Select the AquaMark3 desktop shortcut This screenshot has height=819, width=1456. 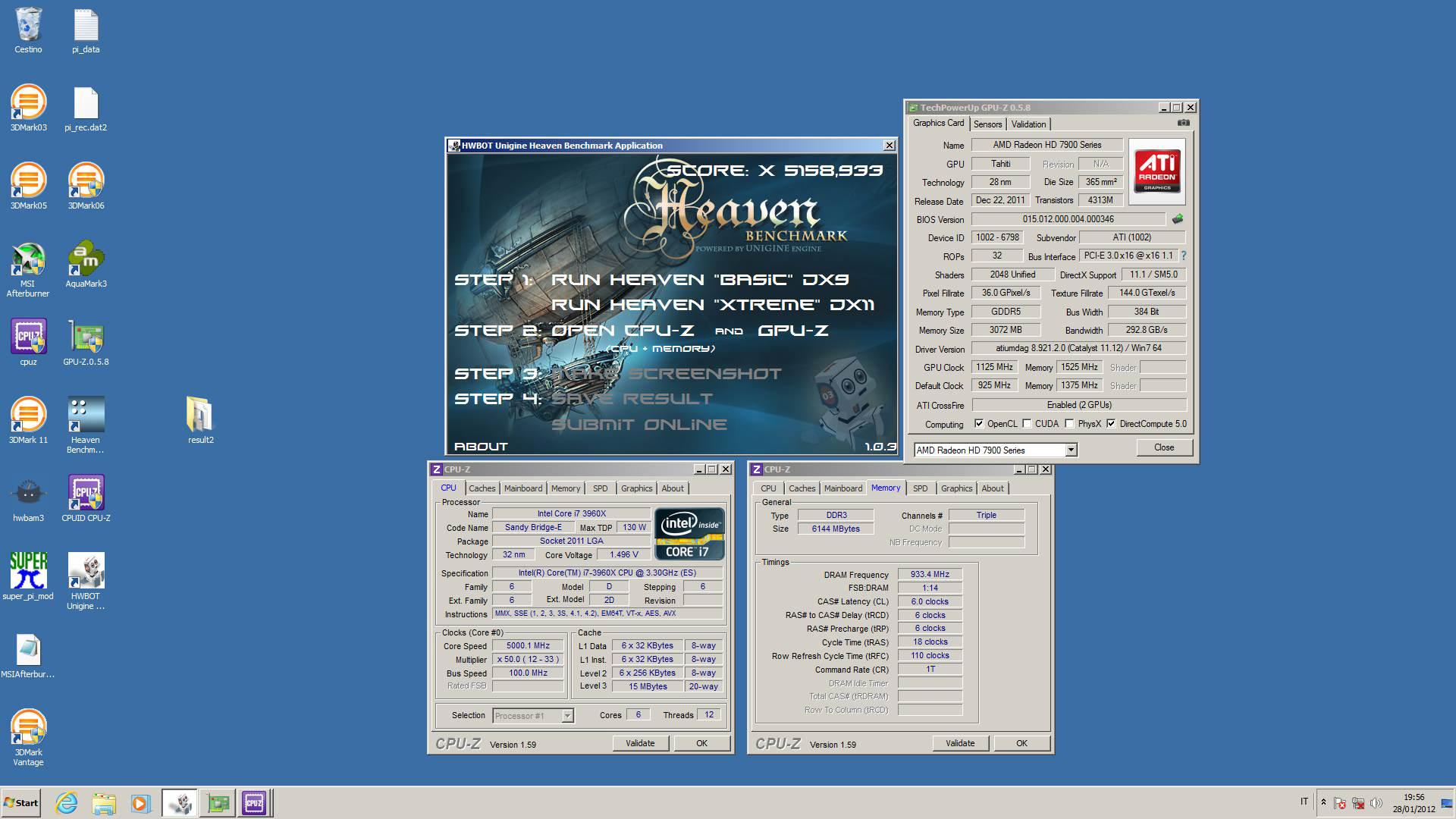tap(86, 264)
